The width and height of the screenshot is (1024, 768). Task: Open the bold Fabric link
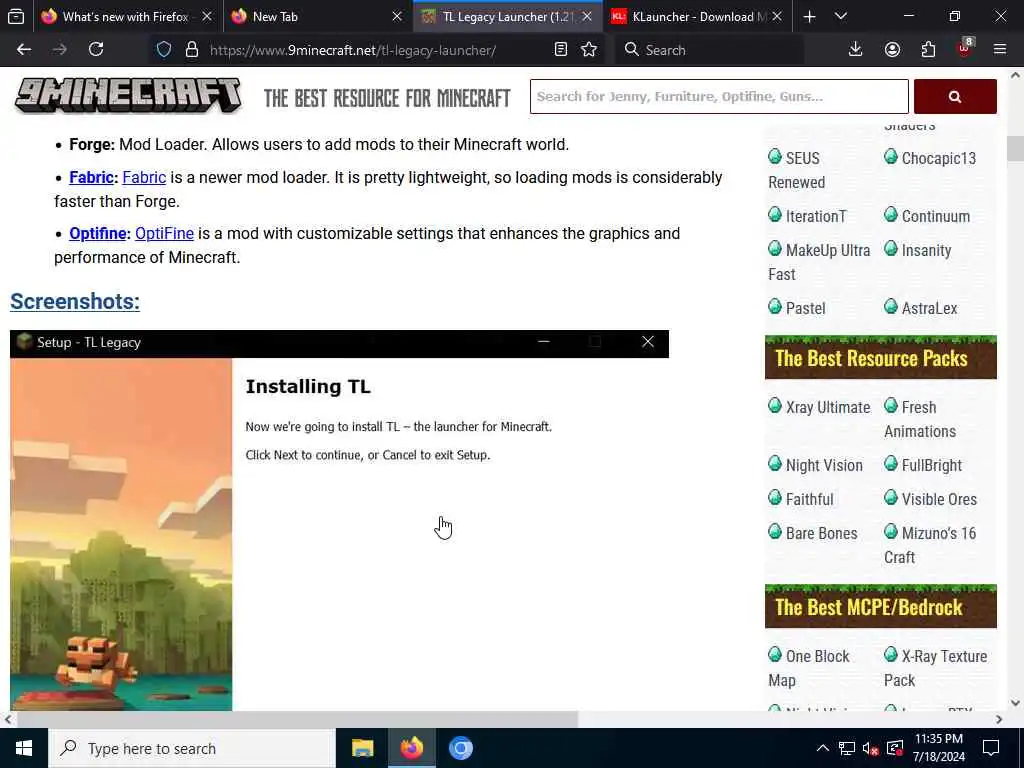[91, 178]
